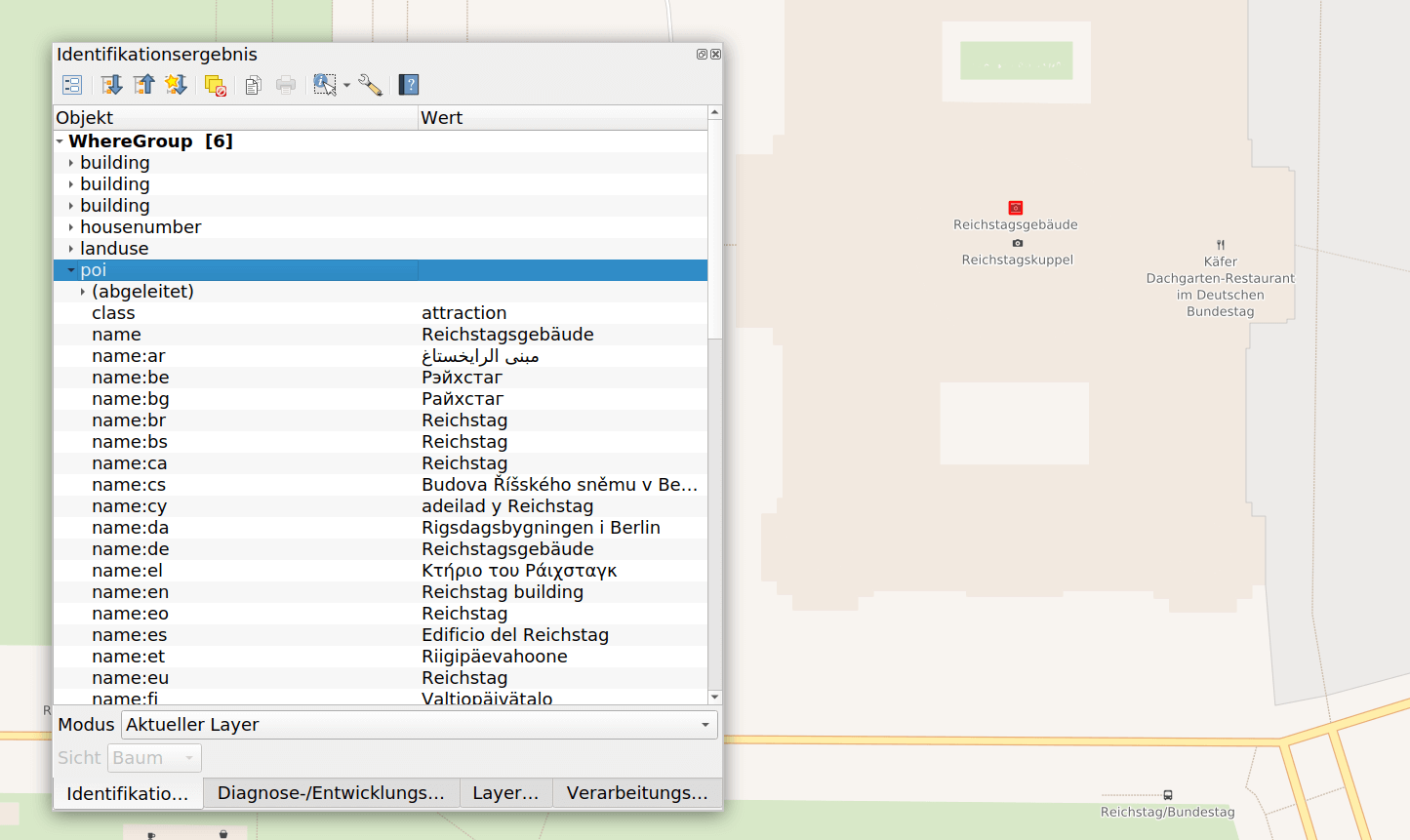Click the expand tree icon
Image resolution: width=1410 pixels, height=840 pixels.
click(x=111, y=85)
